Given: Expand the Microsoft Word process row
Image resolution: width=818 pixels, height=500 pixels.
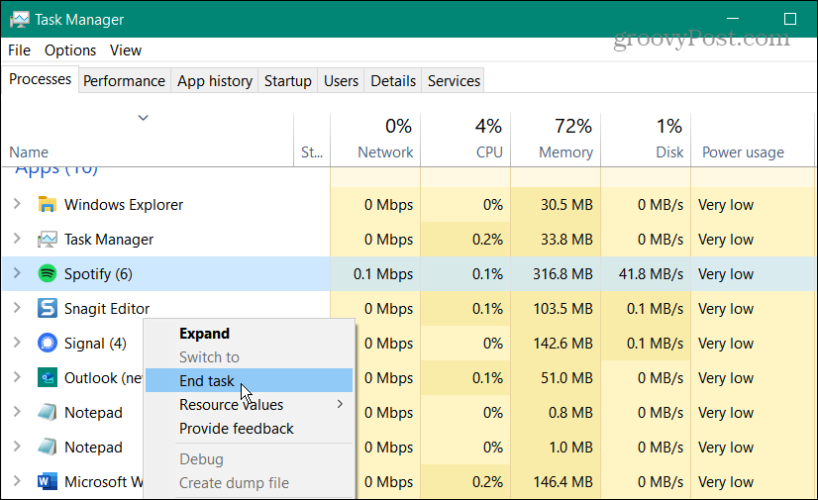Looking at the screenshot, I should [x=17, y=481].
